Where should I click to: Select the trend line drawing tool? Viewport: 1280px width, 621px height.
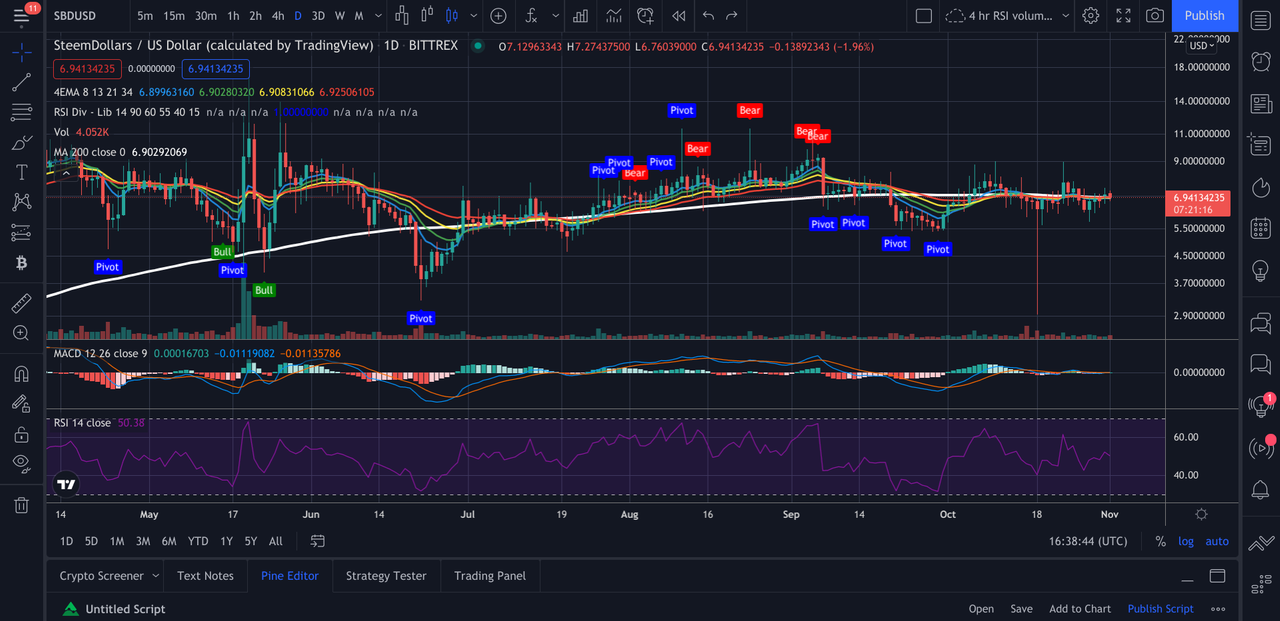click(21, 83)
